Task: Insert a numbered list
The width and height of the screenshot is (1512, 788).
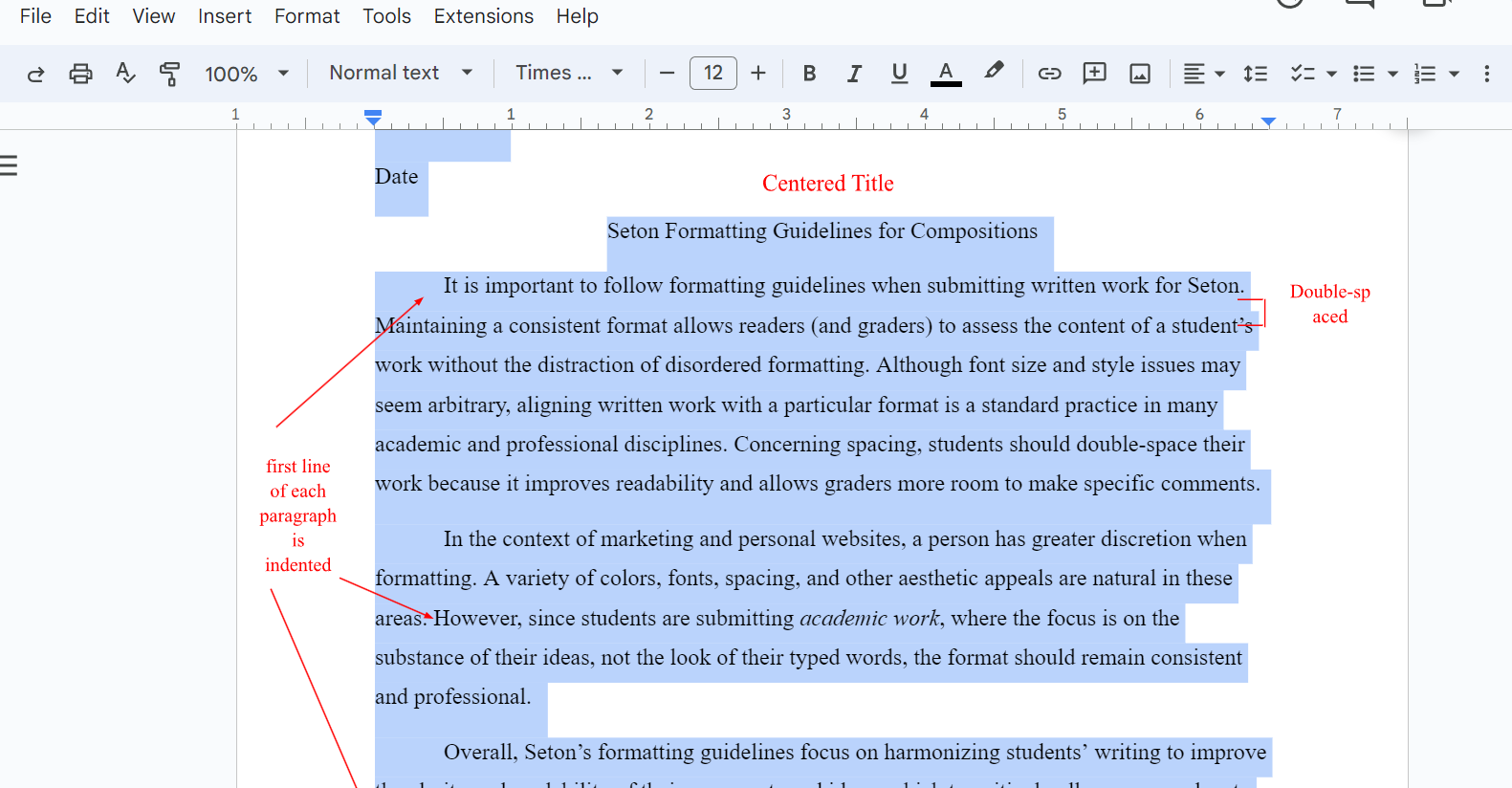Action: [x=1425, y=74]
